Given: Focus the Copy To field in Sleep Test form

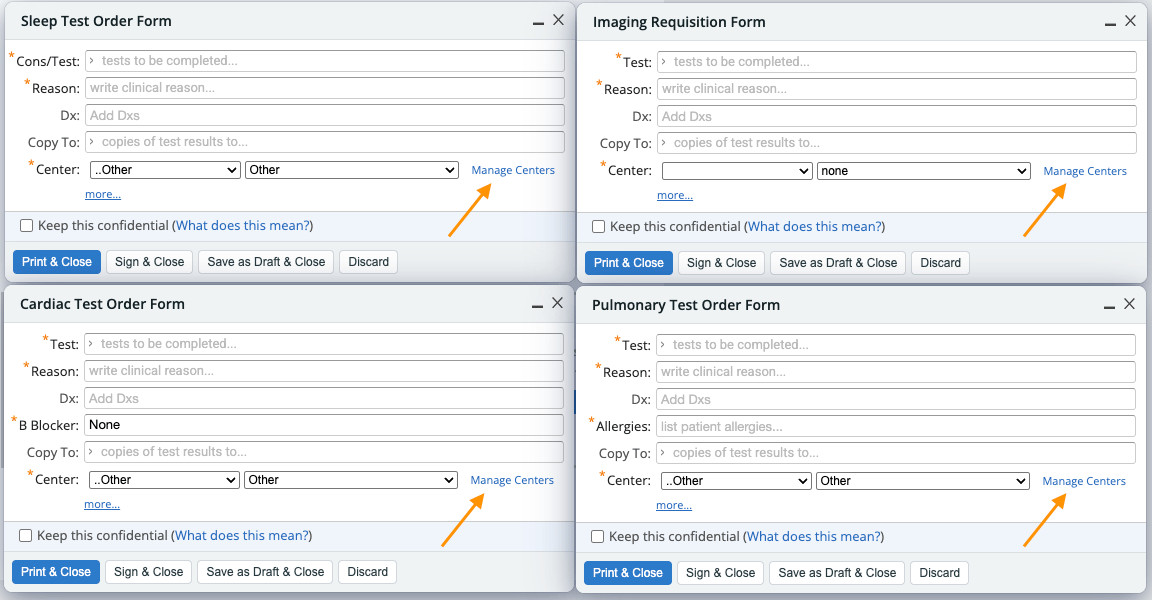Looking at the screenshot, I should pos(325,142).
